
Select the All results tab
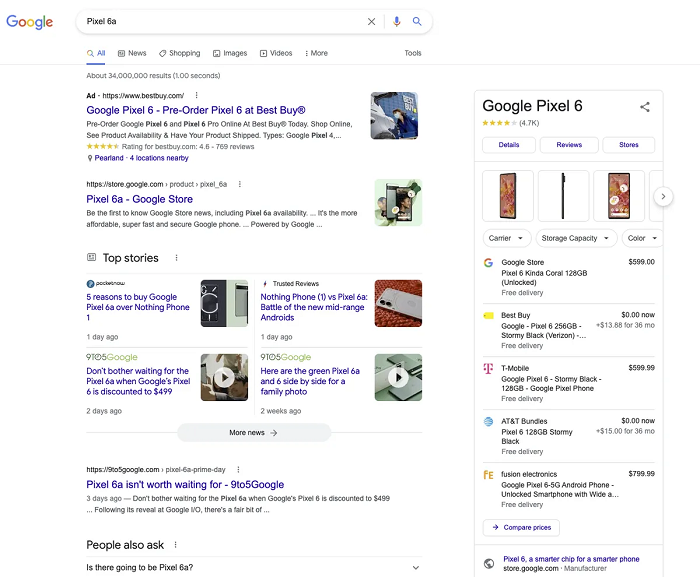click(96, 53)
